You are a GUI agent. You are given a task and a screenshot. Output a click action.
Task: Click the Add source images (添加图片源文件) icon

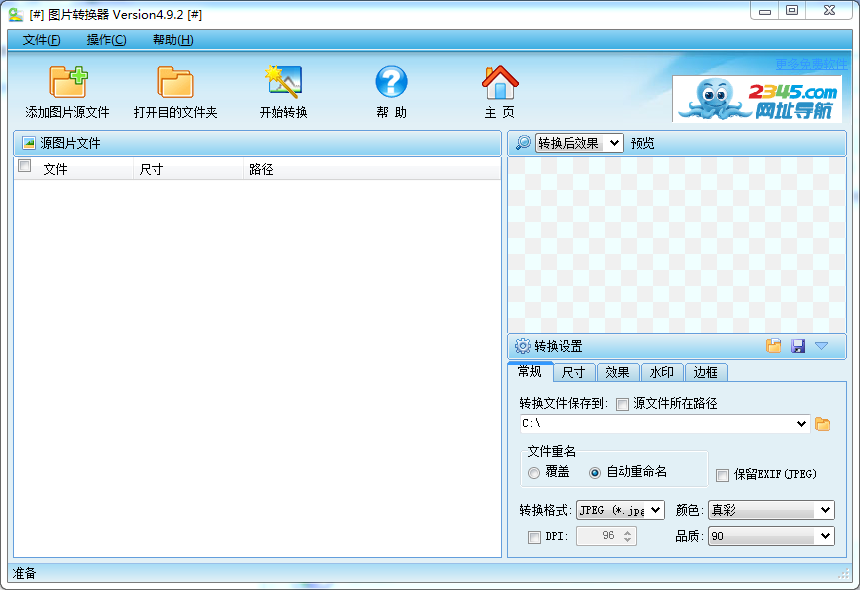coord(68,82)
